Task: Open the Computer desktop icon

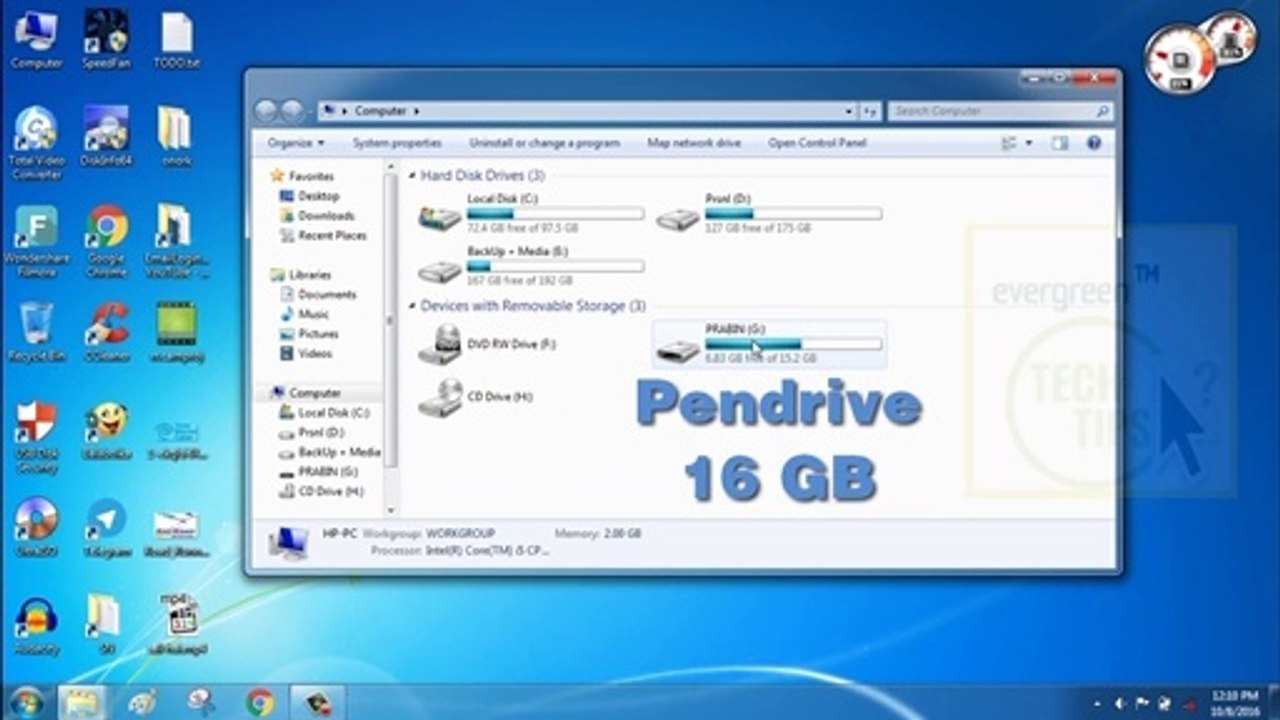Action: pos(35,40)
